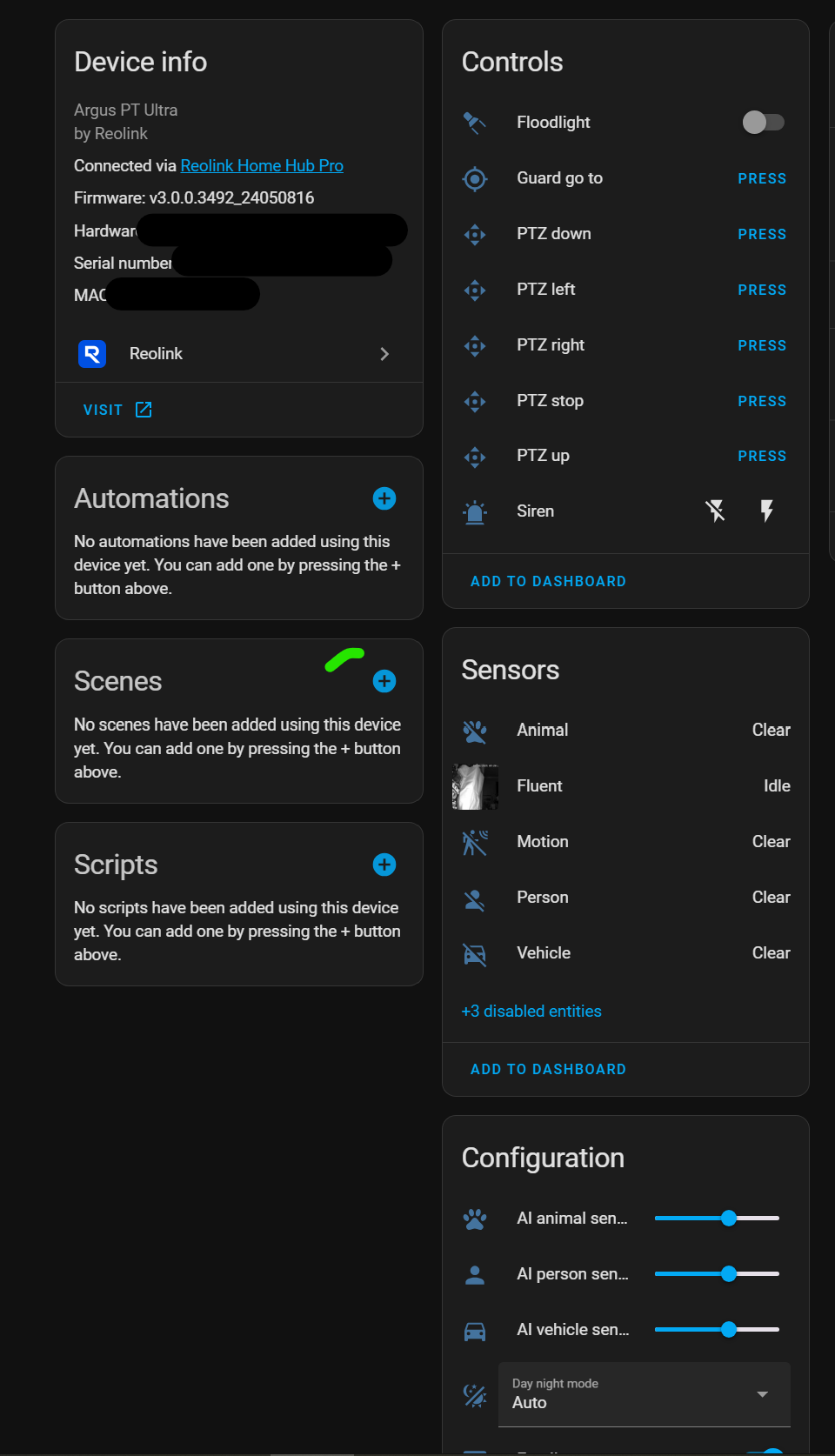Image resolution: width=835 pixels, height=1456 pixels.
Task: Toggle the Floodlight switch
Action: (764, 123)
